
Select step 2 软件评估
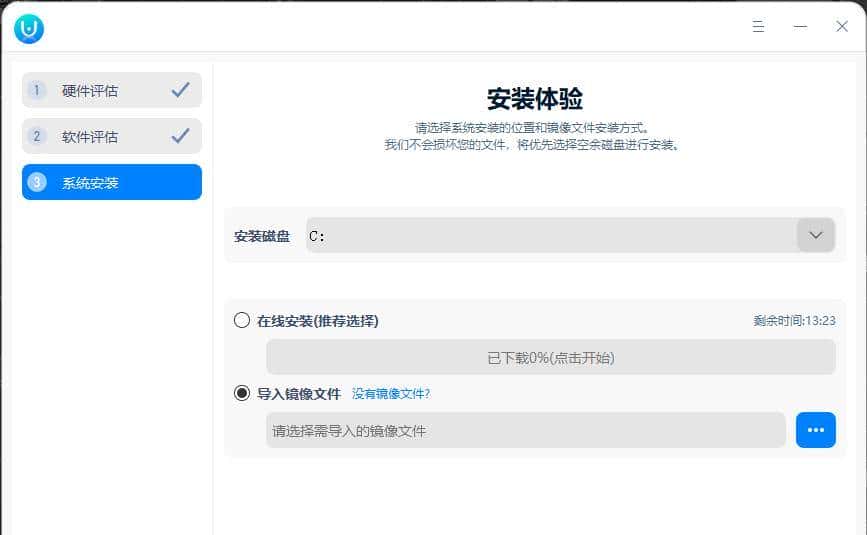point(112,136)
